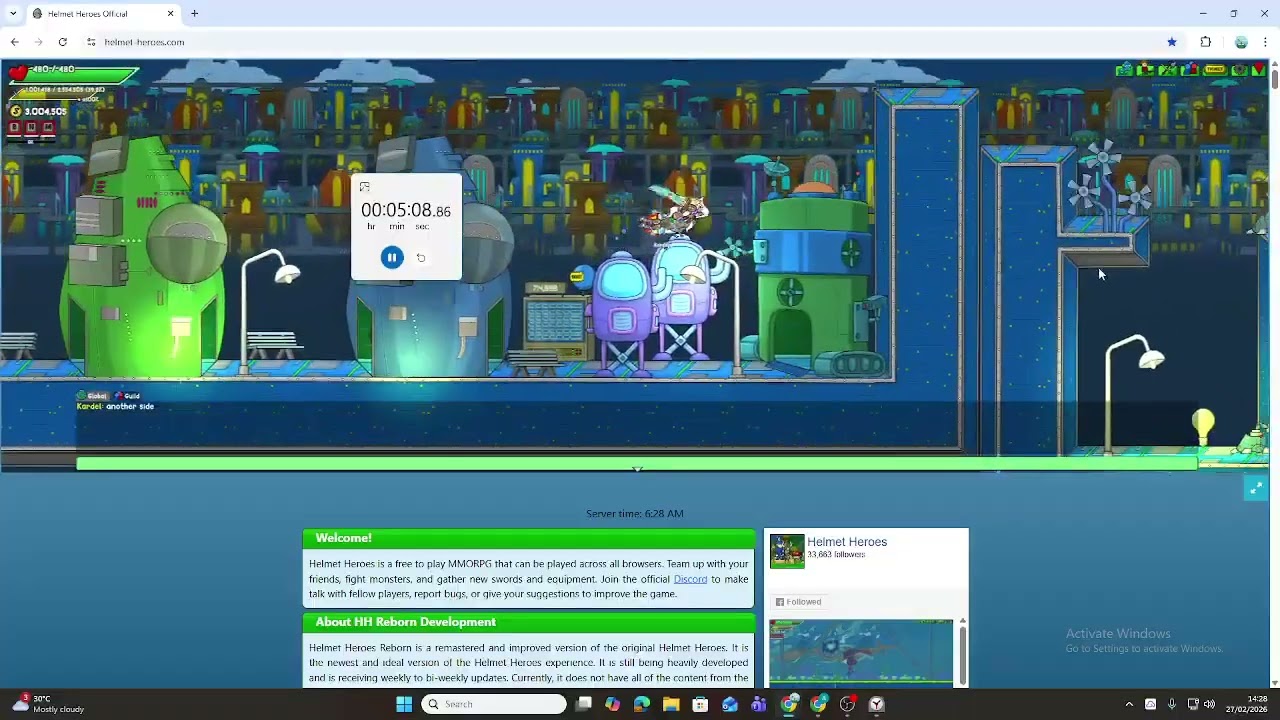Open File Explorer from the taskbar
Image resolution: width=1280 pixels, height=720 pixels.
tap(671, 704)
